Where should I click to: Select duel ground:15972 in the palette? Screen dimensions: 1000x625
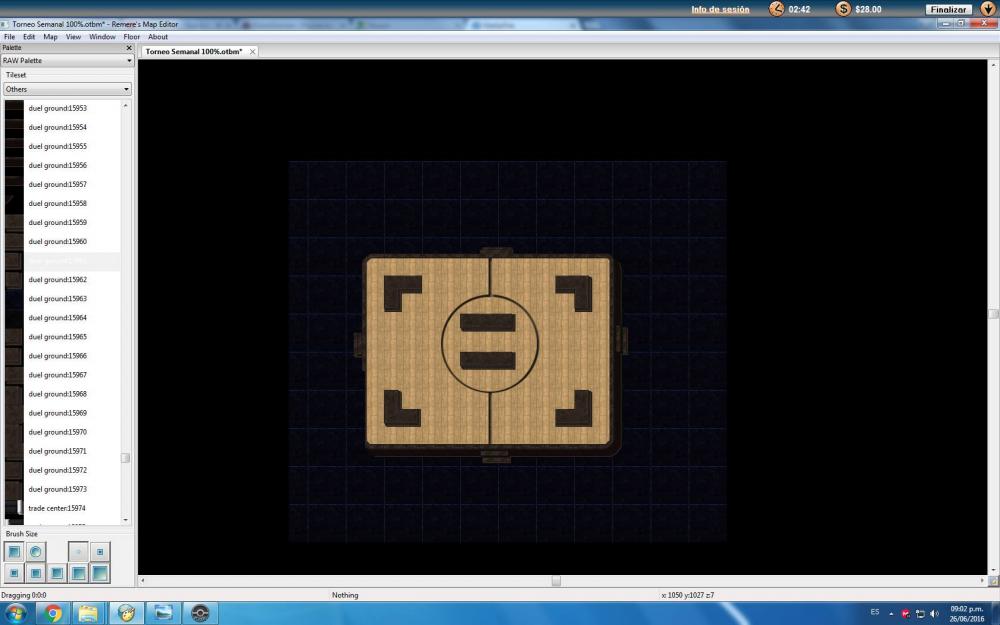click(62, 471)
